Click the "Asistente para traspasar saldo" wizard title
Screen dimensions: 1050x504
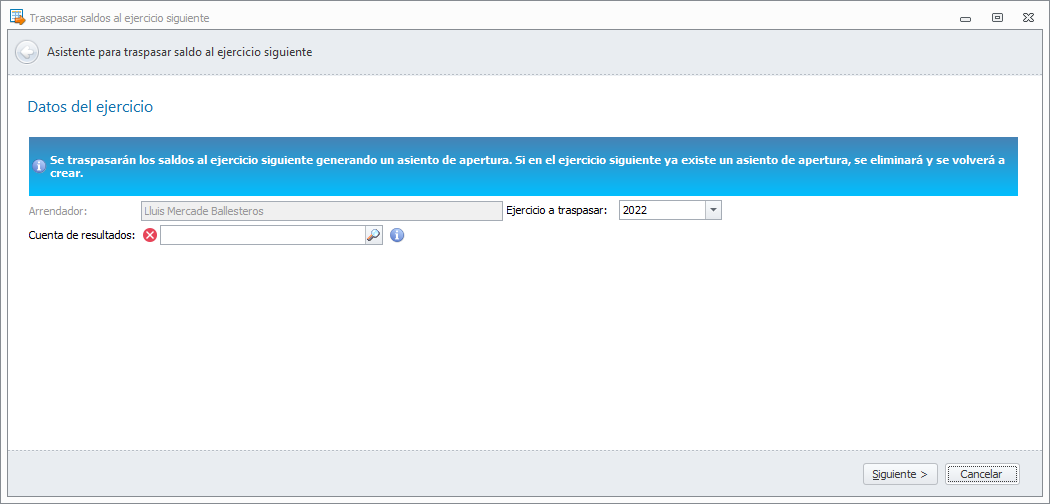[179, 52]
